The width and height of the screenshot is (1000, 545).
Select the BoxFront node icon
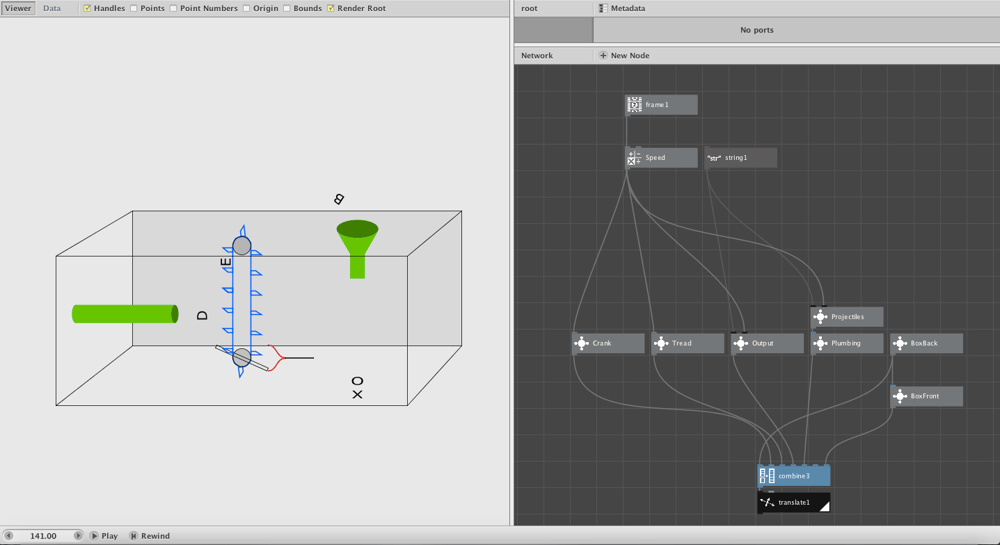[x=900, y=396]
